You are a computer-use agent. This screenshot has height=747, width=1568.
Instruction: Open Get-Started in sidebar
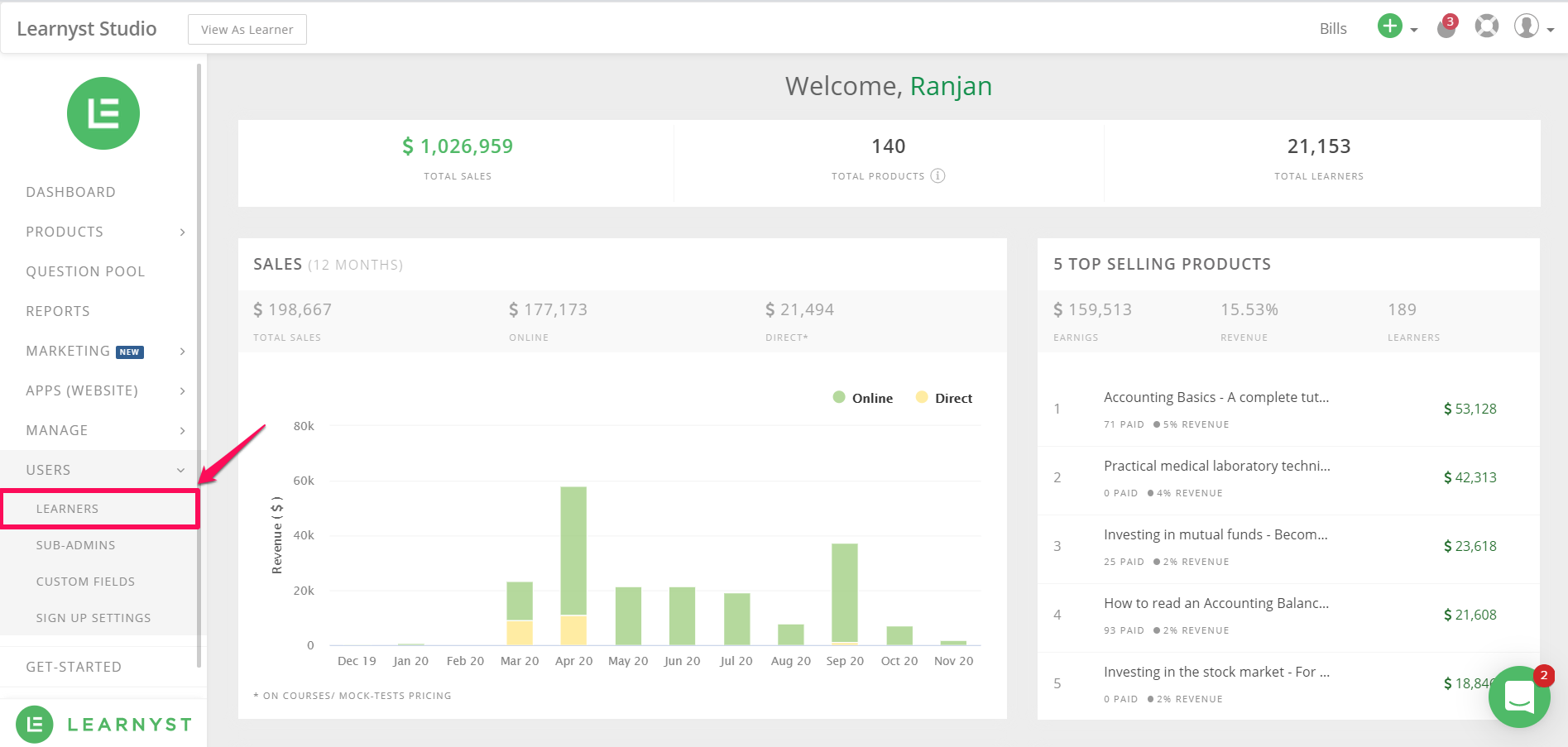click(74, 667)
